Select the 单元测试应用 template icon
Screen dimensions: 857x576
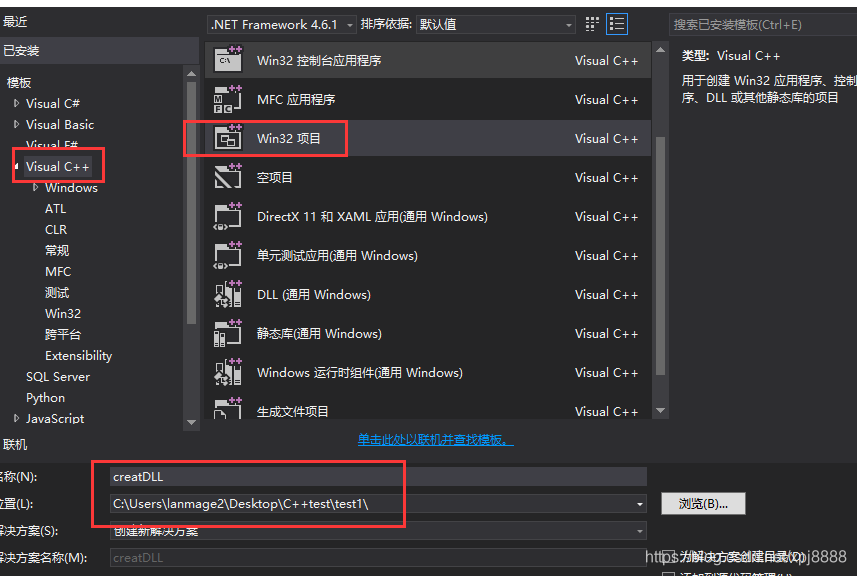click(x=228, y=255)
